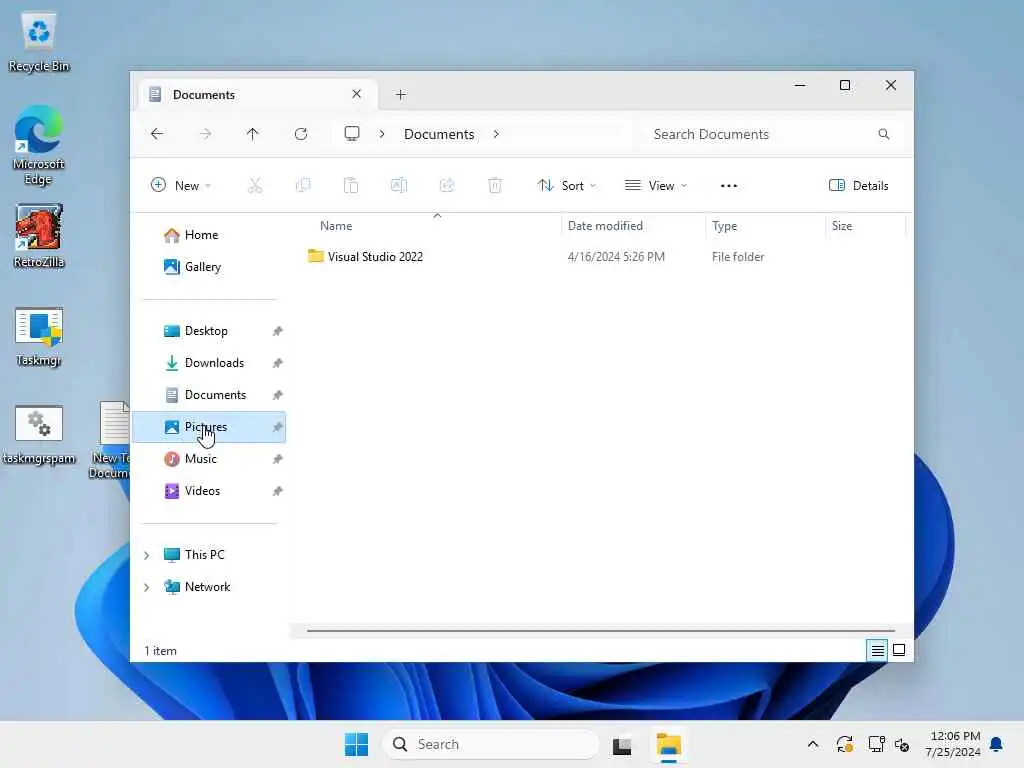The height and width of the screenshot is (768, 1024).
Task: Switch to details list view icon
Action: (877, 650)
